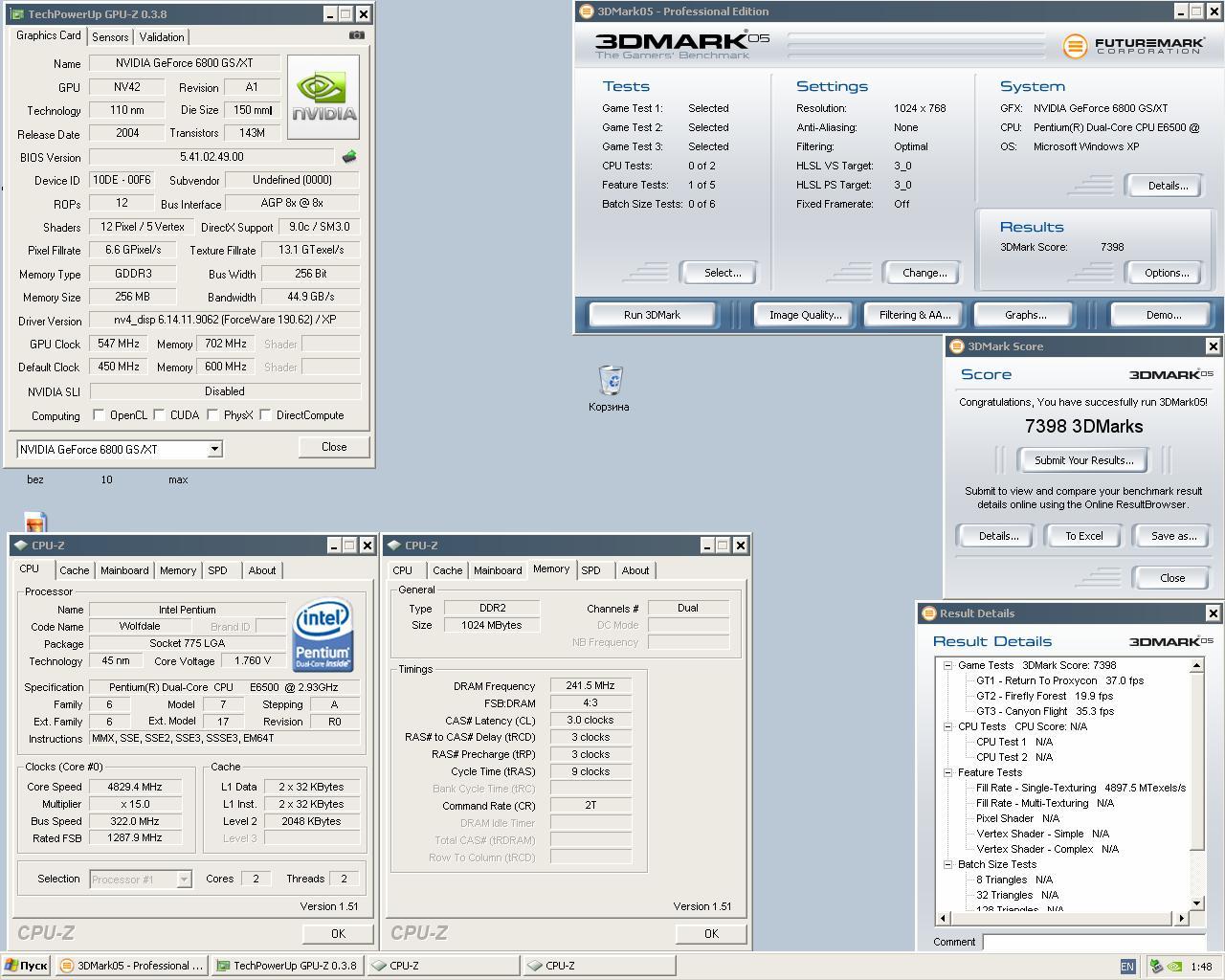This screenshot has width=1225, height=980.
Task: Click OK in CPU-Z CPU window
Action: click(x=338, y=933)
